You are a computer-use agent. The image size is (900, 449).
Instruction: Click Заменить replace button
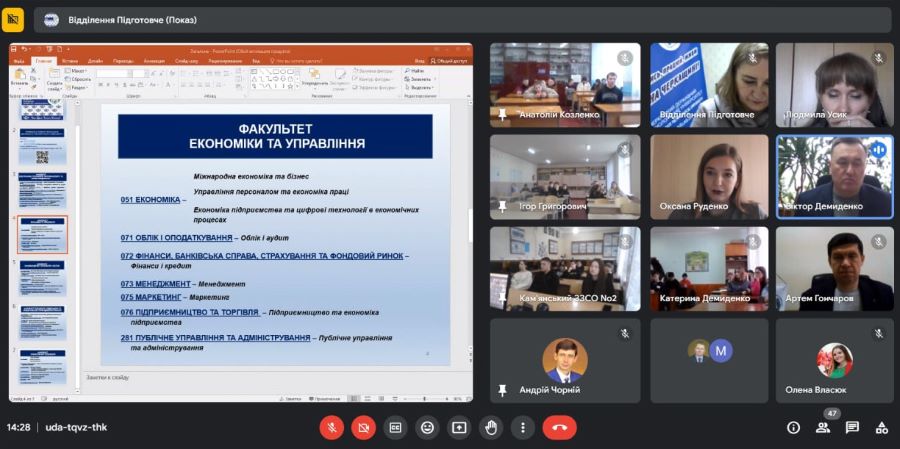(x=418, y=79)
